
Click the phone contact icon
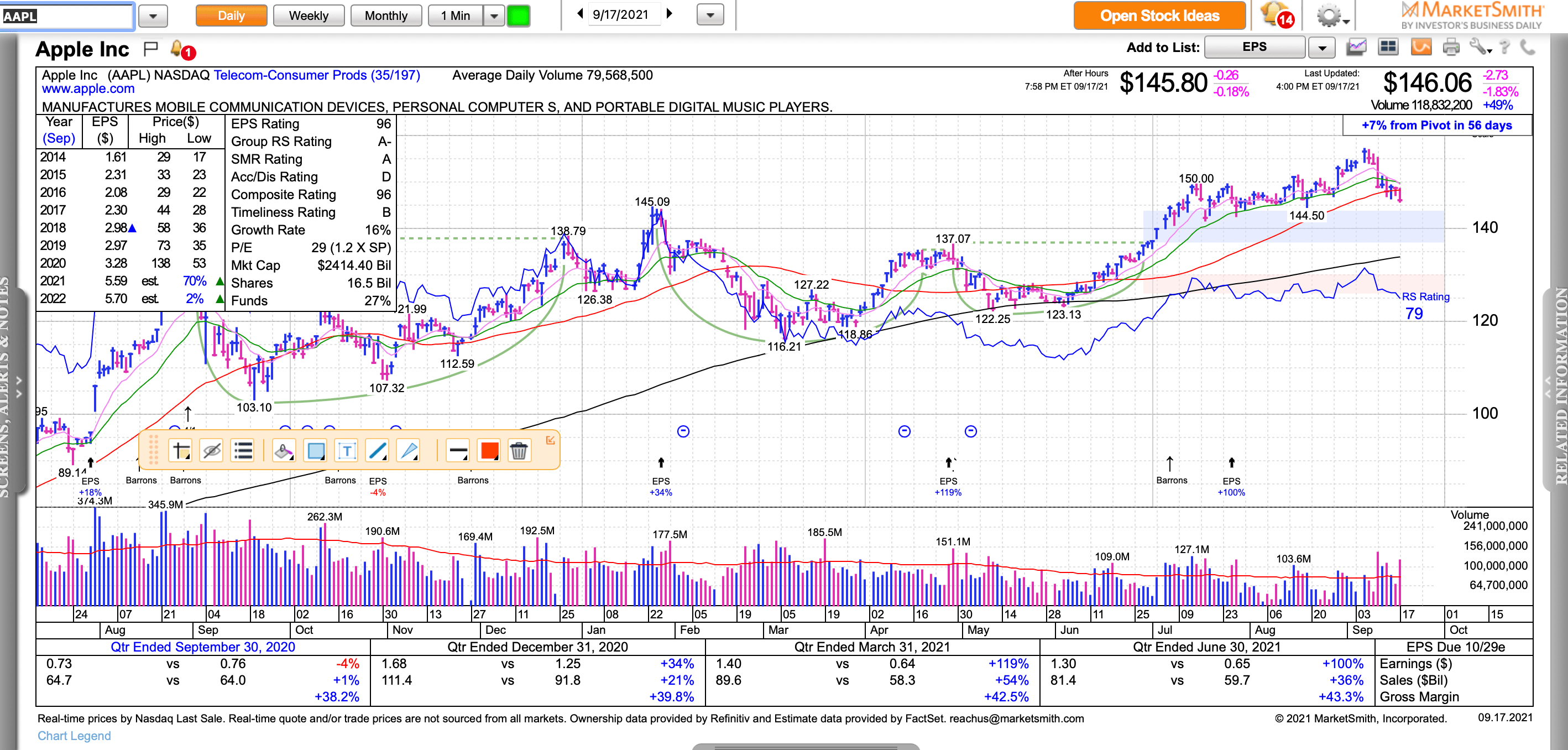(1527, 47)
